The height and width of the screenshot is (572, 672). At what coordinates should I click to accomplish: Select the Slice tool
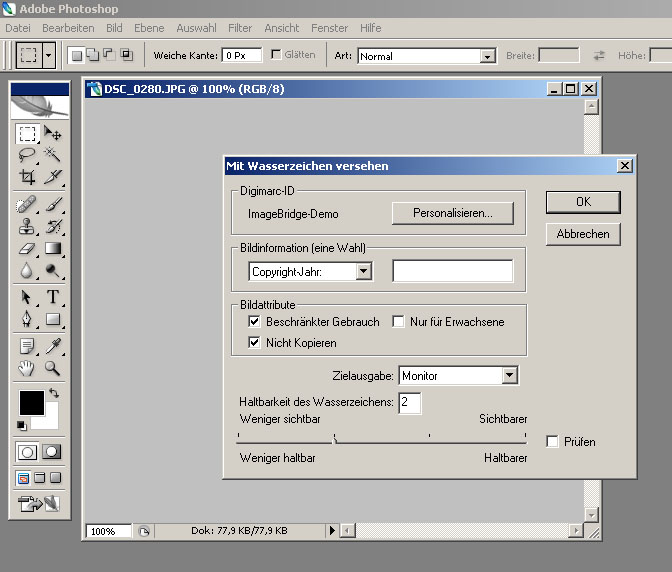point(53,177)
